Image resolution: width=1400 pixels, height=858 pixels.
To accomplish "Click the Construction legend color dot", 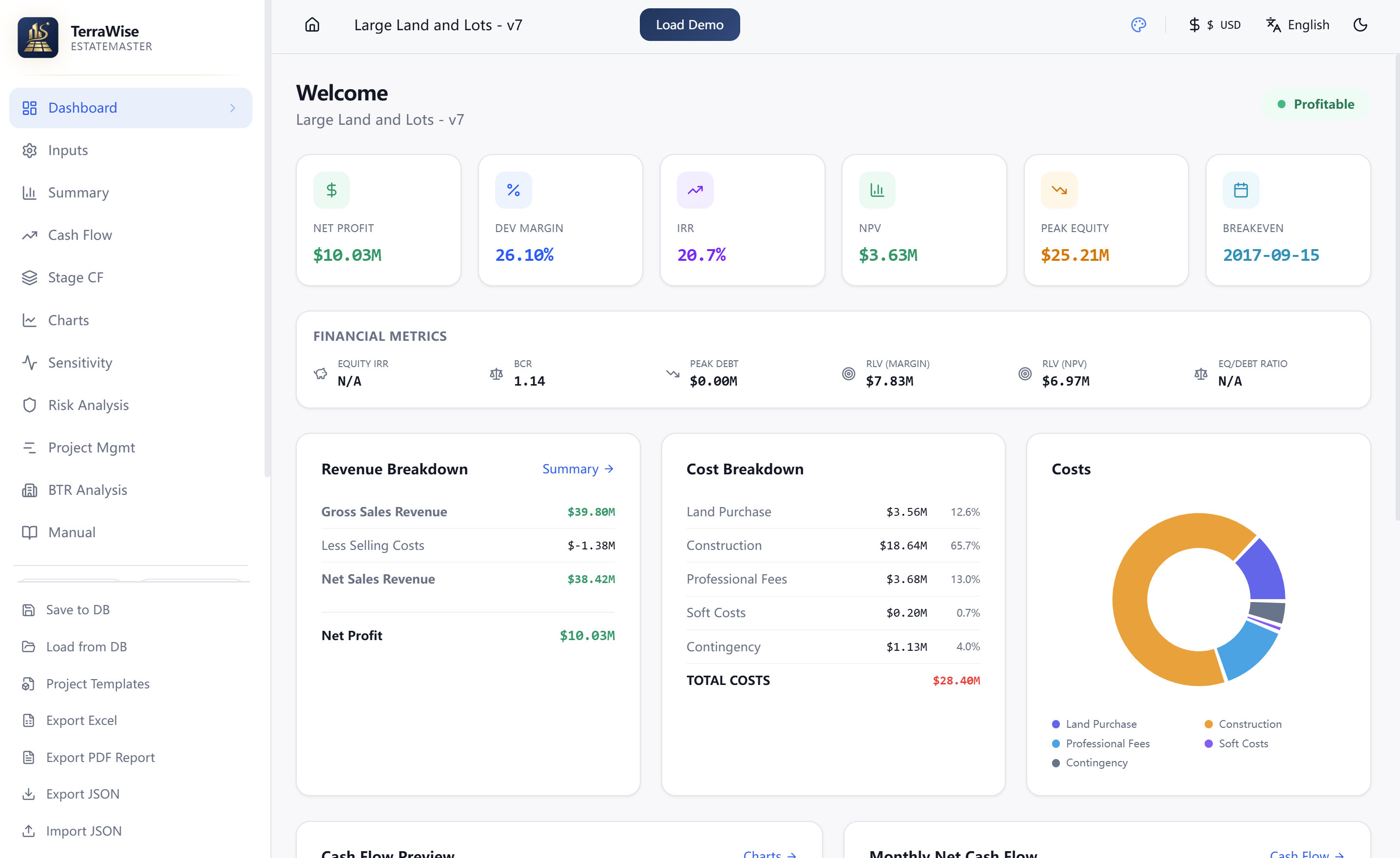I will coord(1208,724).
